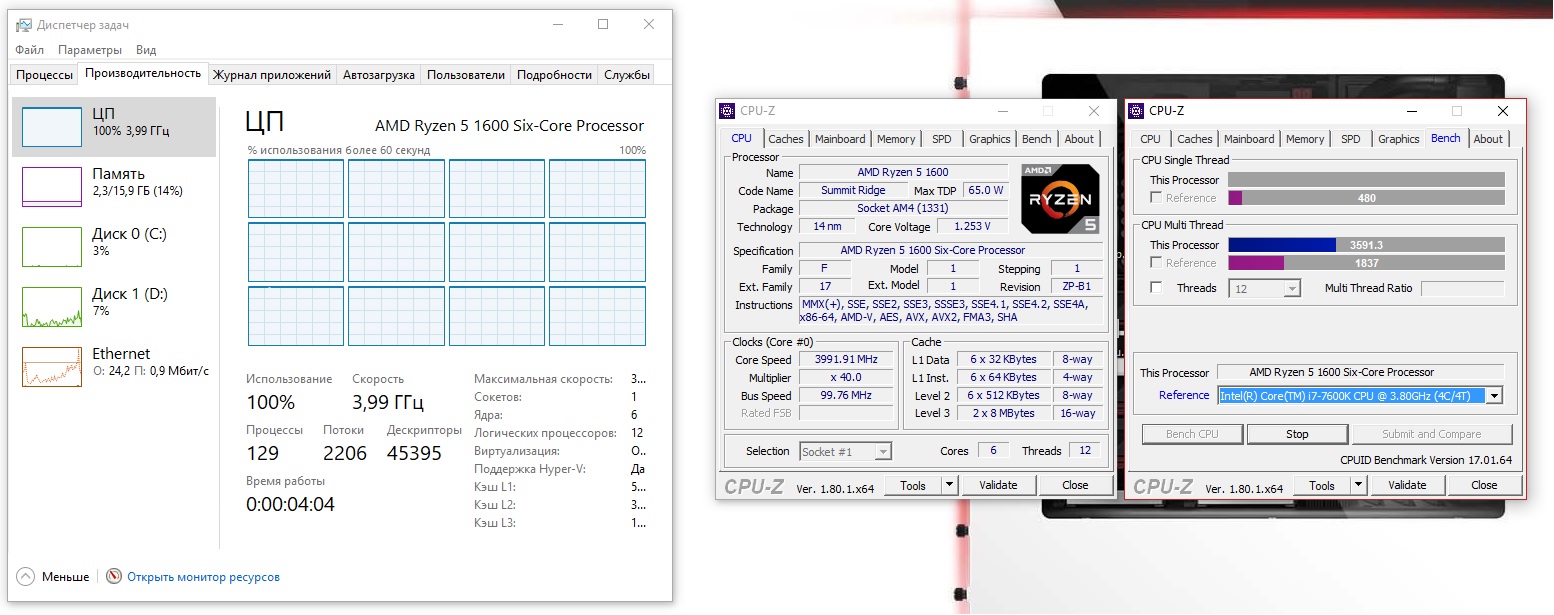Open the Socket #1 selection dropdown
Viewport: 1554px width, 615px height.
845,451
